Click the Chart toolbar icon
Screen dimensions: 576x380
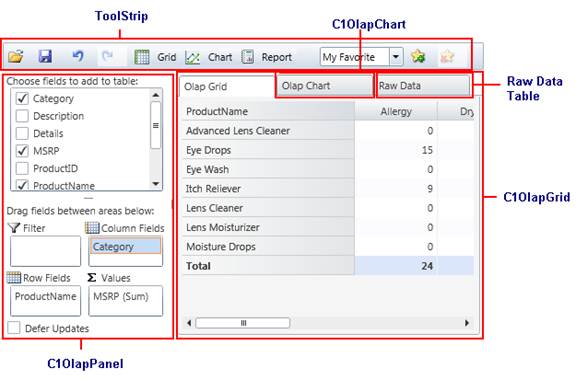pos(192,57)
